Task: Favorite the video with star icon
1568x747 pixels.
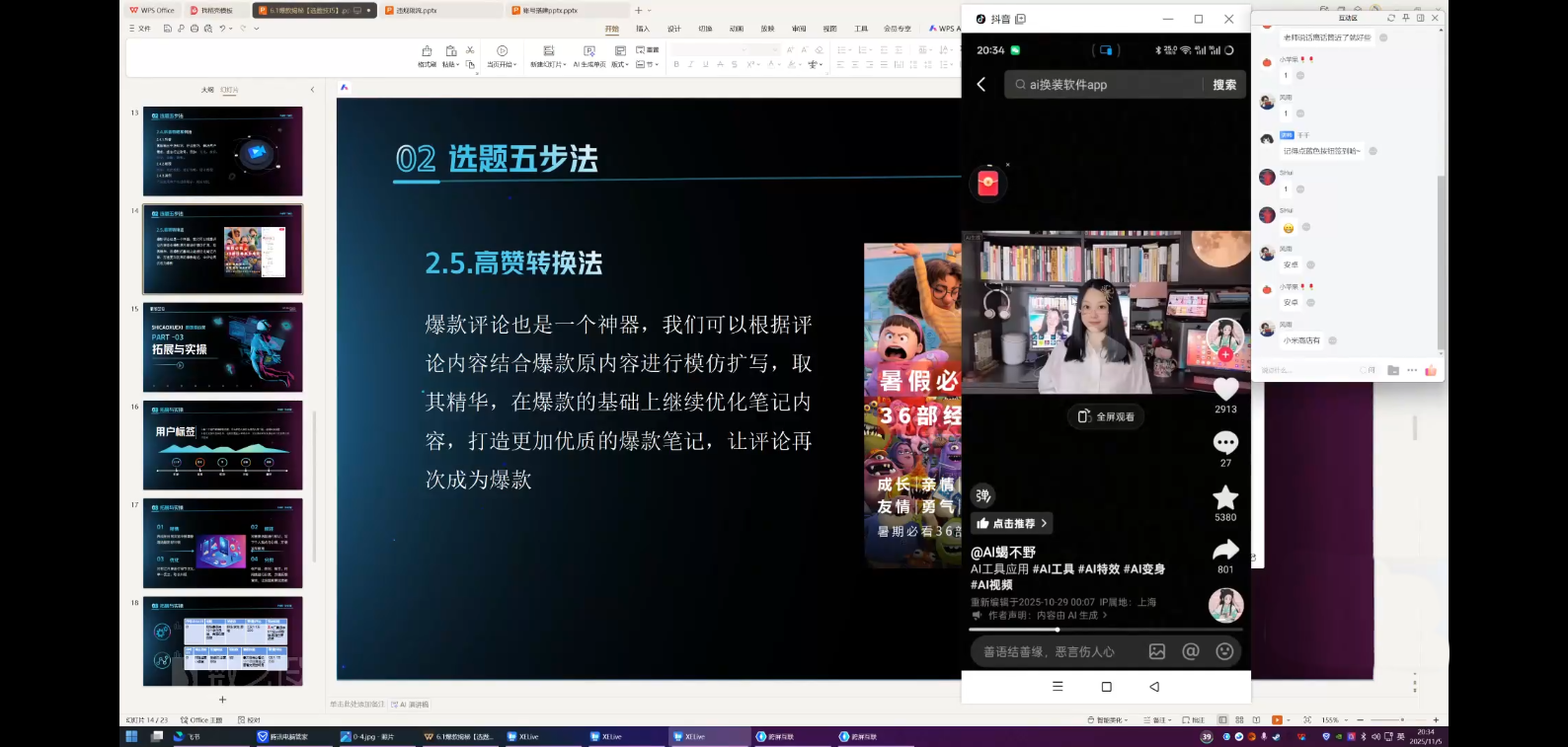Action: [1225, 497]
